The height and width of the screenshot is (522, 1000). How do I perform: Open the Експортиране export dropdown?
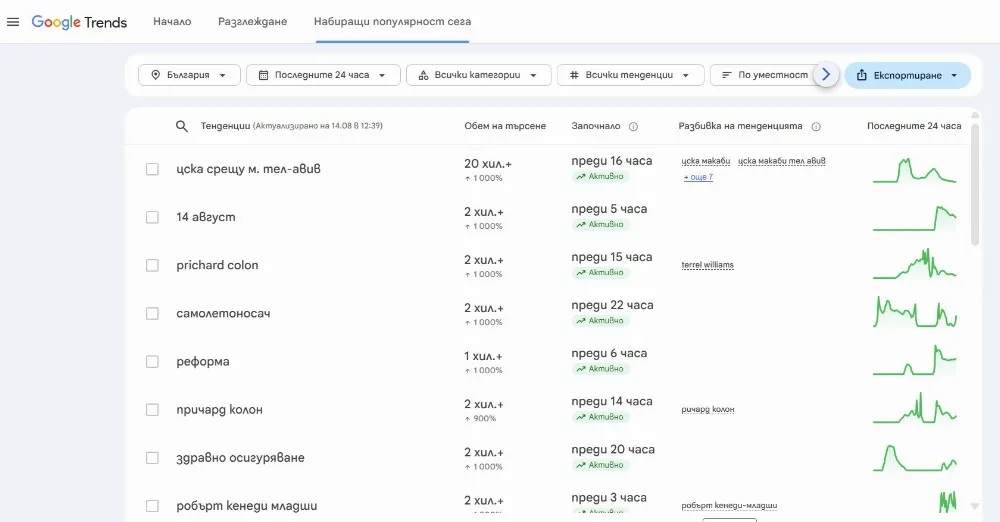(908, 75)
